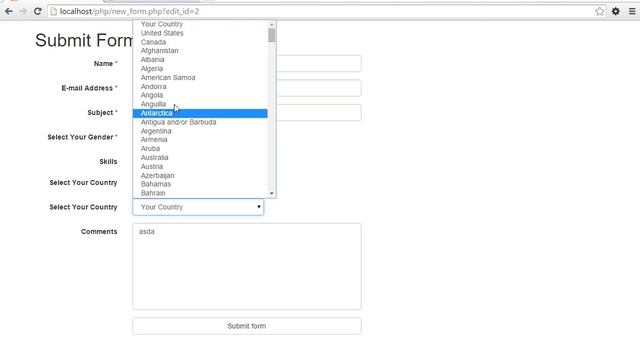The image size is (640, 360).
Task: Select Armenia option
Action: 200,140
